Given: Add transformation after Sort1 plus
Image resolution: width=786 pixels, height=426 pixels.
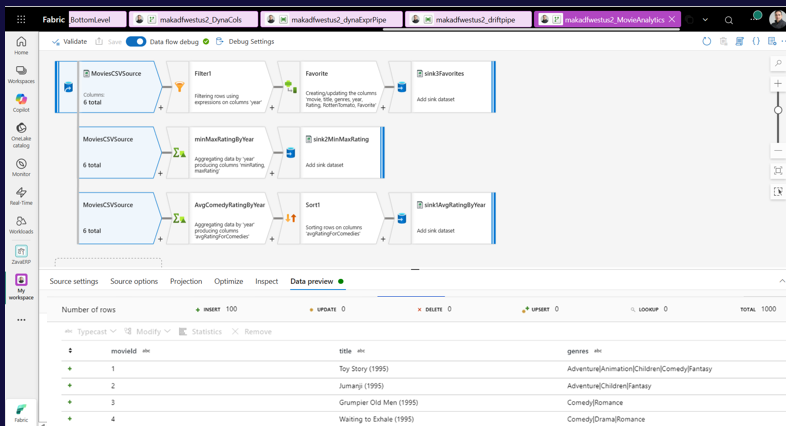Looking at the screenshot, I should click(x=383, y=239).
